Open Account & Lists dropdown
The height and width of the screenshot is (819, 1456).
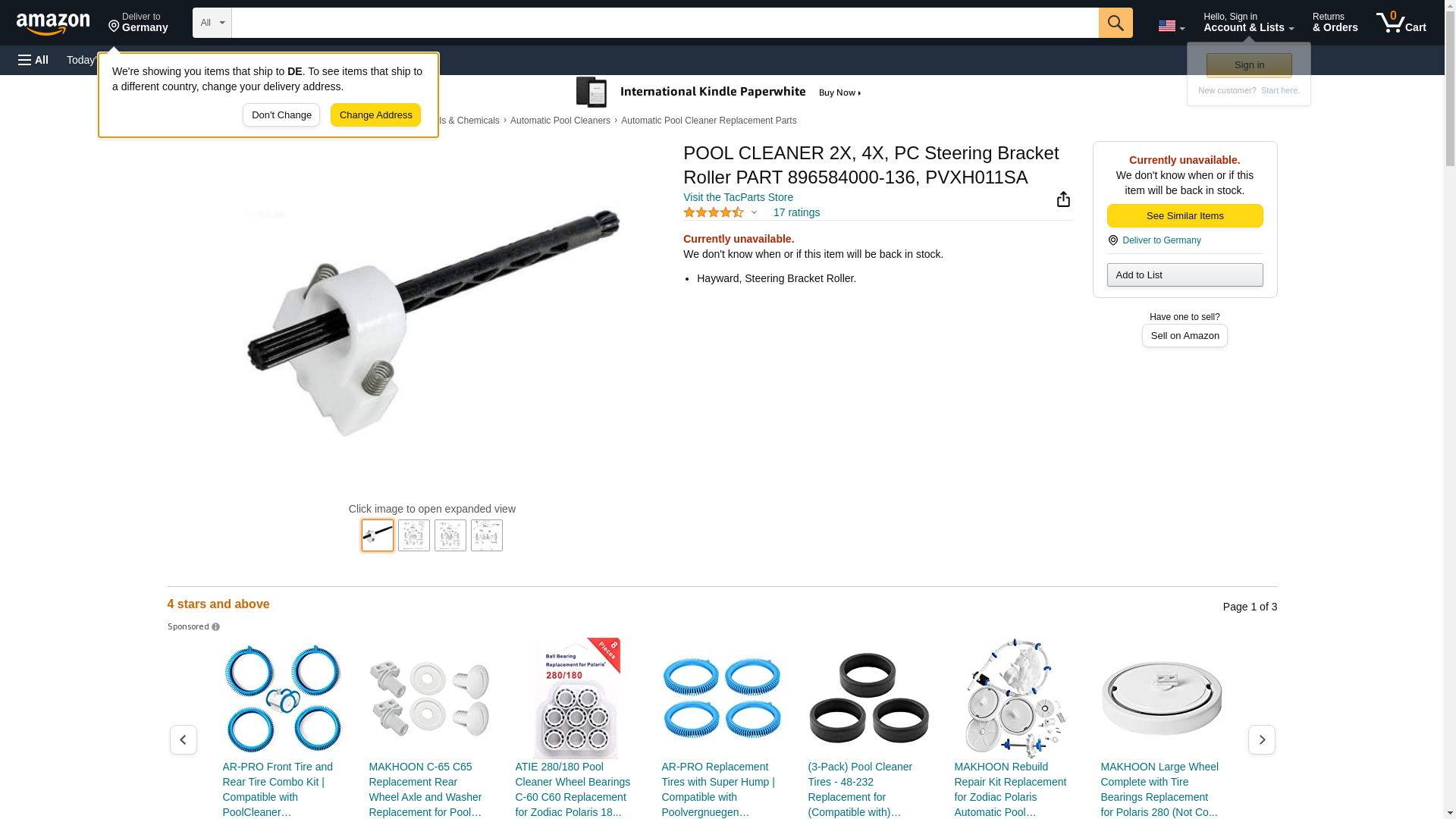[1248, 23]
